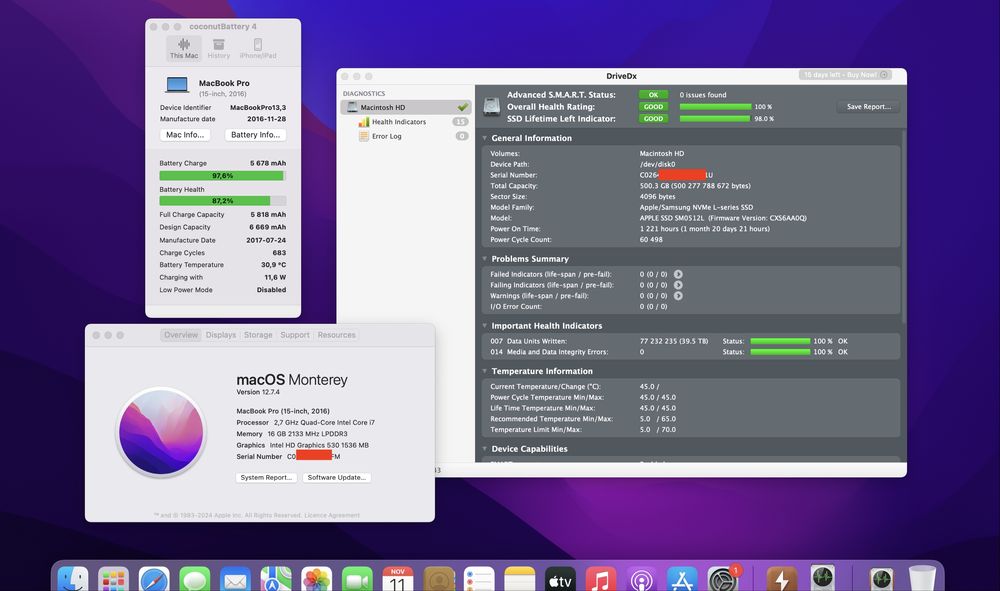Open Photos from the Dock
Image resolution: width=1000 pixels, height=591 pixels.
point(317,579)
